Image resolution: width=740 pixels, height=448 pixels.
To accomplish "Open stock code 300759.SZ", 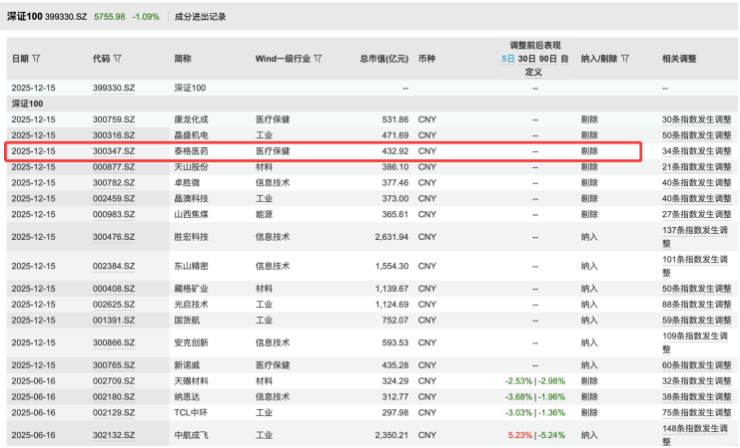I will pyautogui.click(x=114, y=119).
